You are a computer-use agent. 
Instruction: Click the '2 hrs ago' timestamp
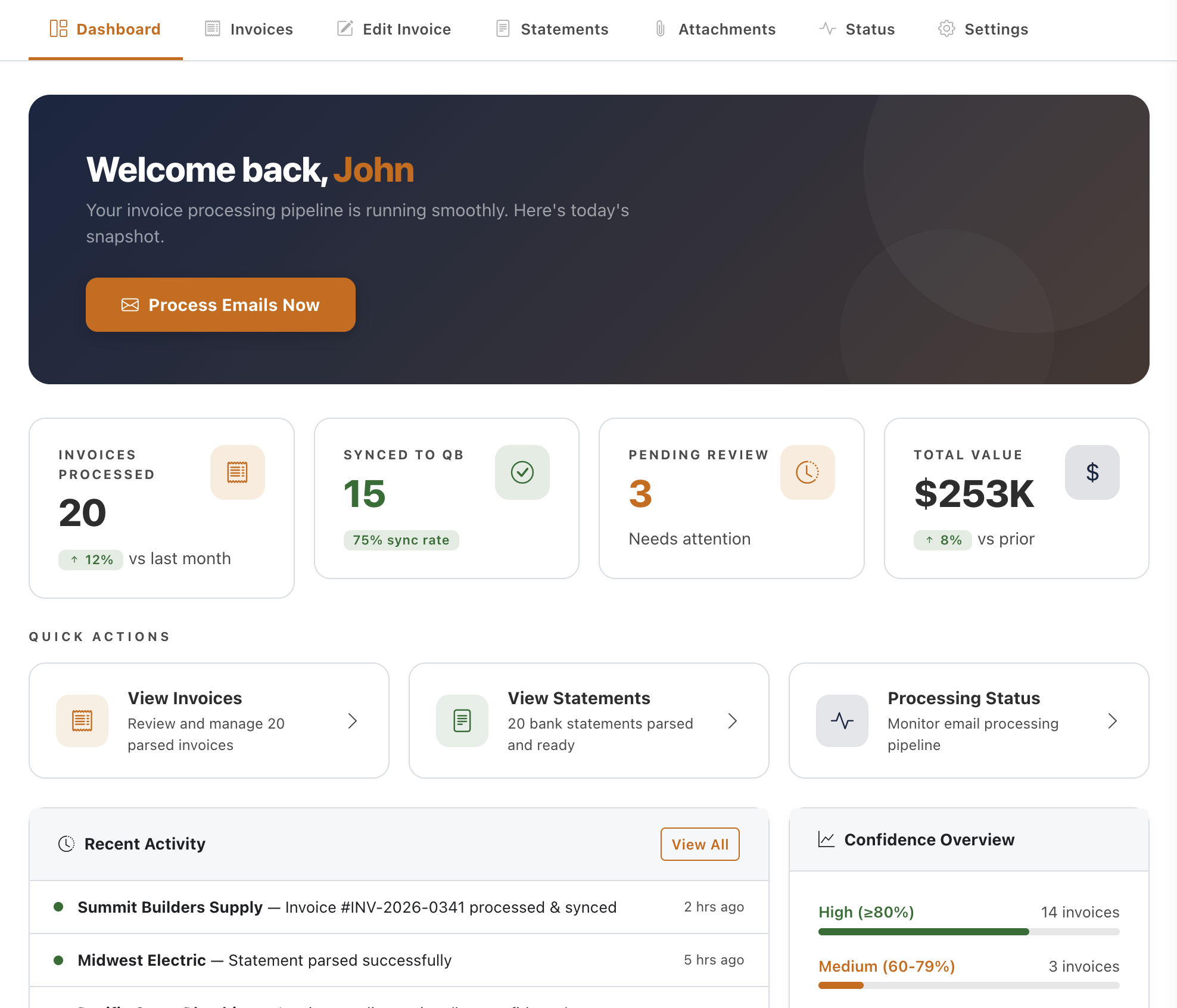(714, 907)
